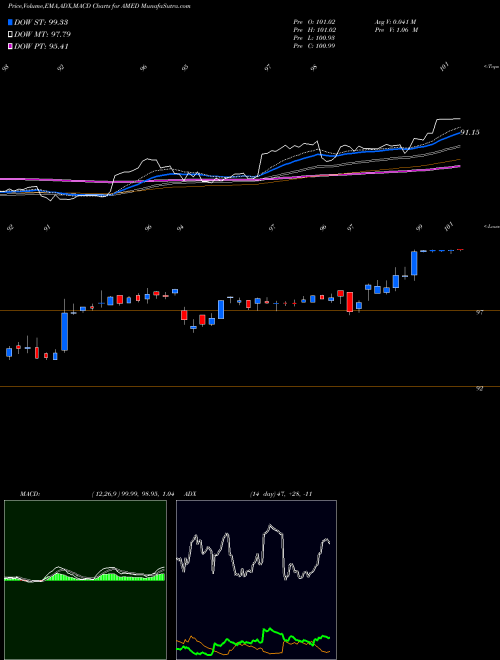Image resolution: width=500 pixels, height=660 pixels.
Task: Click the 97 horizontal level label
Action: point(479,313)
